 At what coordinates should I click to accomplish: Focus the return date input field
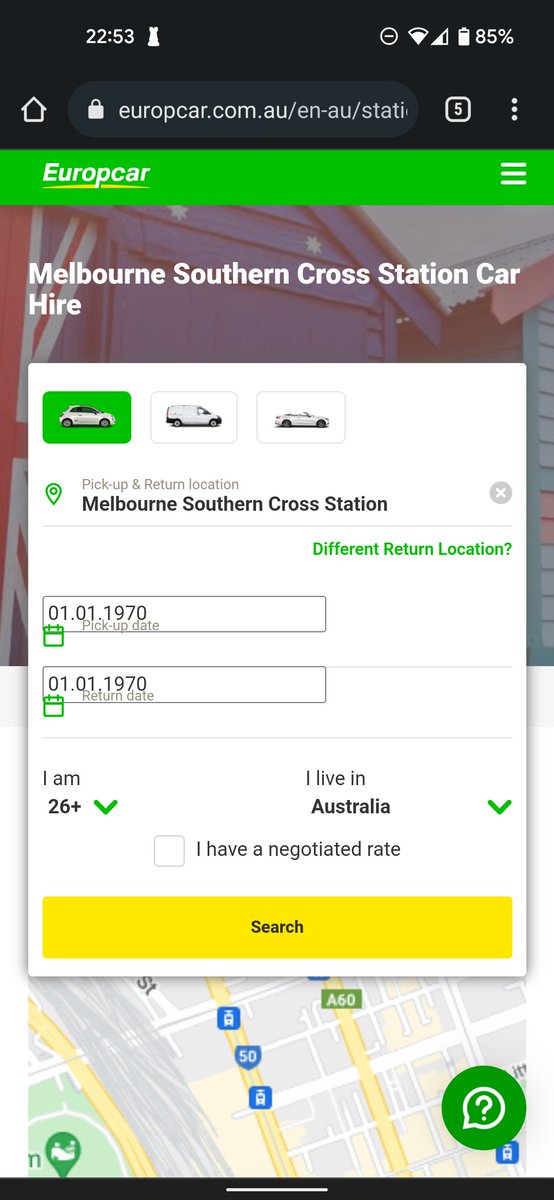[x=185, y=684]
